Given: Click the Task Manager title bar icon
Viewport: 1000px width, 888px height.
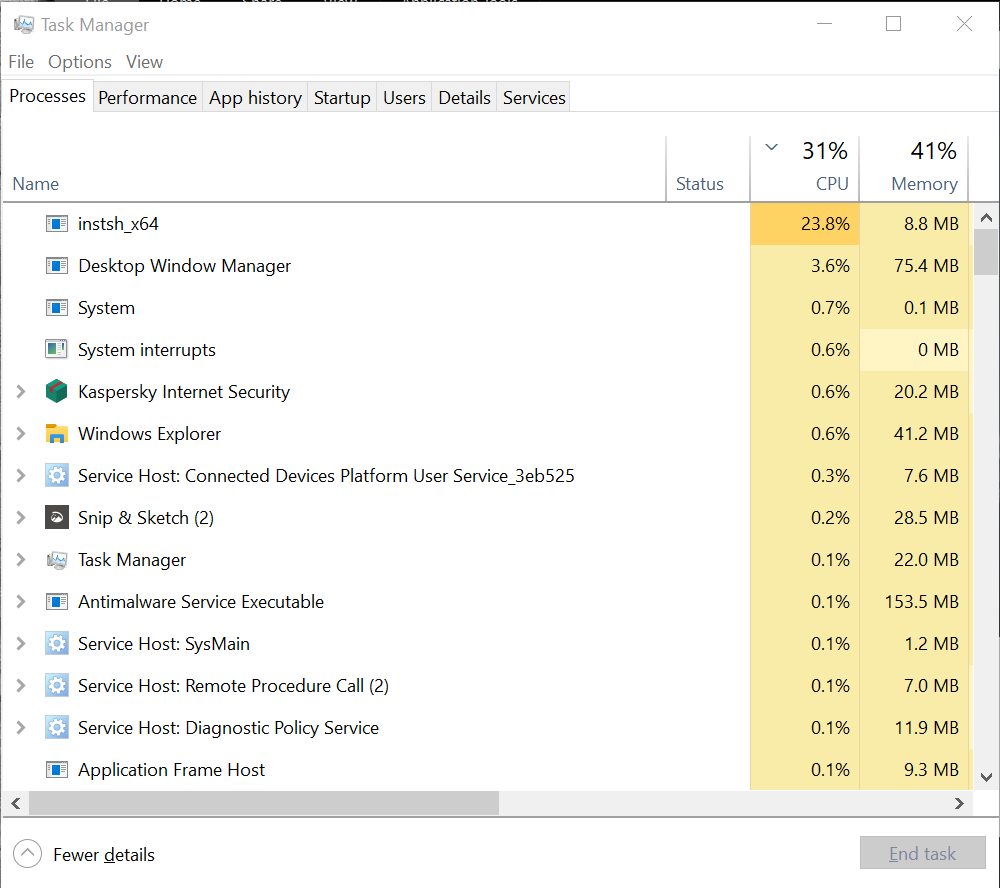Looking at the screenshot, I should tap(24, 25).
